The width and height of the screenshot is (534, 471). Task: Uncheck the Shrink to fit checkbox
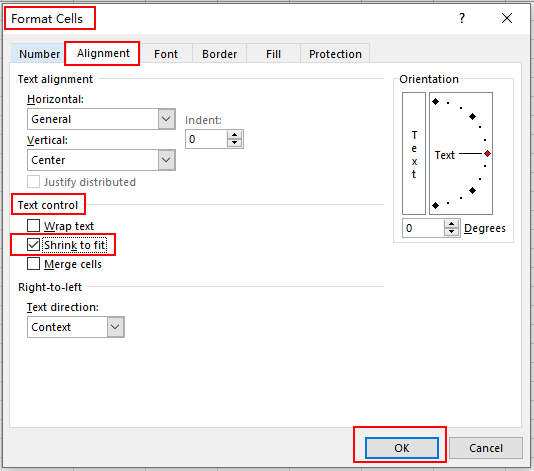(x=33, y=245)
